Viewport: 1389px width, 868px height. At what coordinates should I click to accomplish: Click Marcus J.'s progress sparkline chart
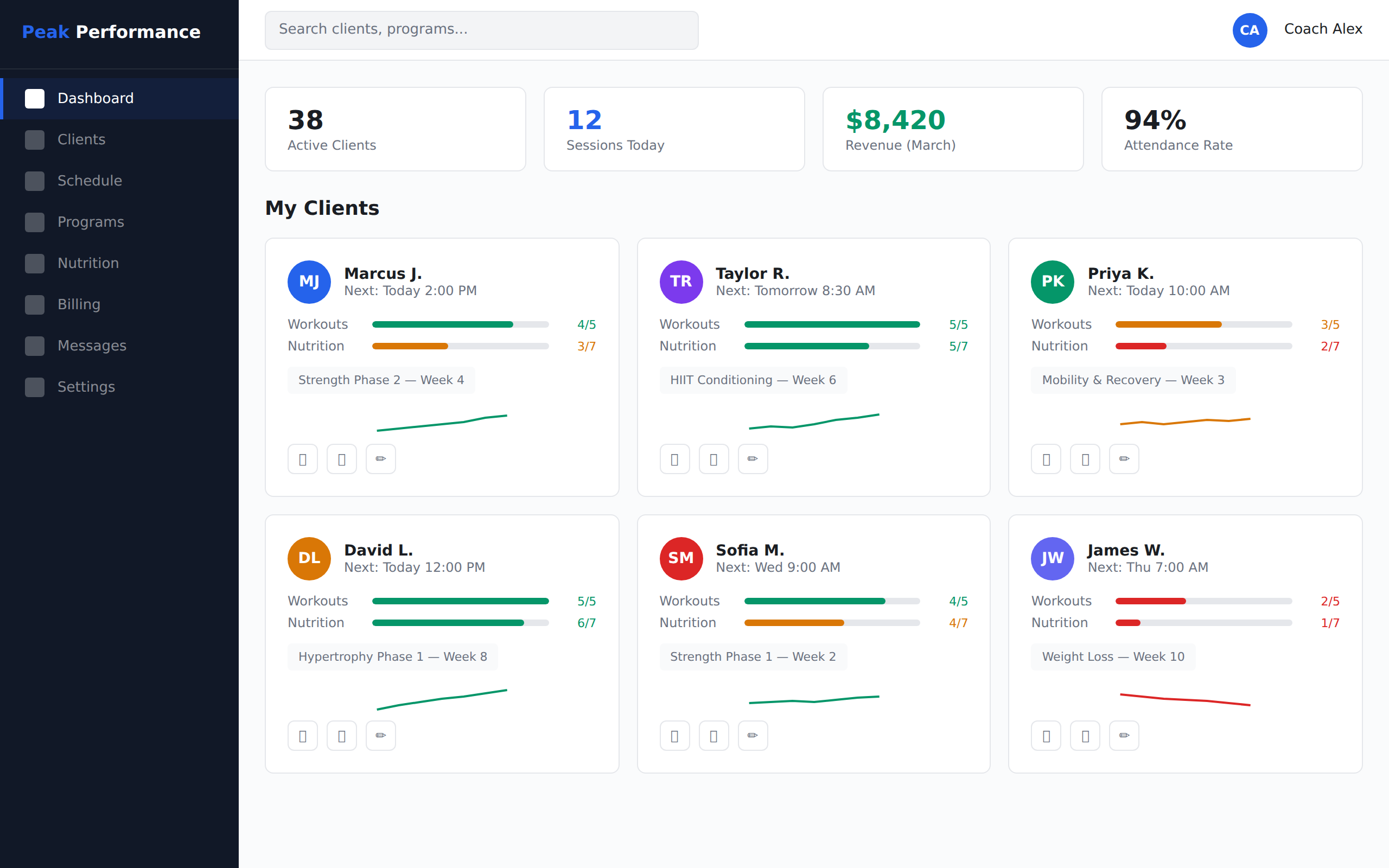[x=442, y=422]
